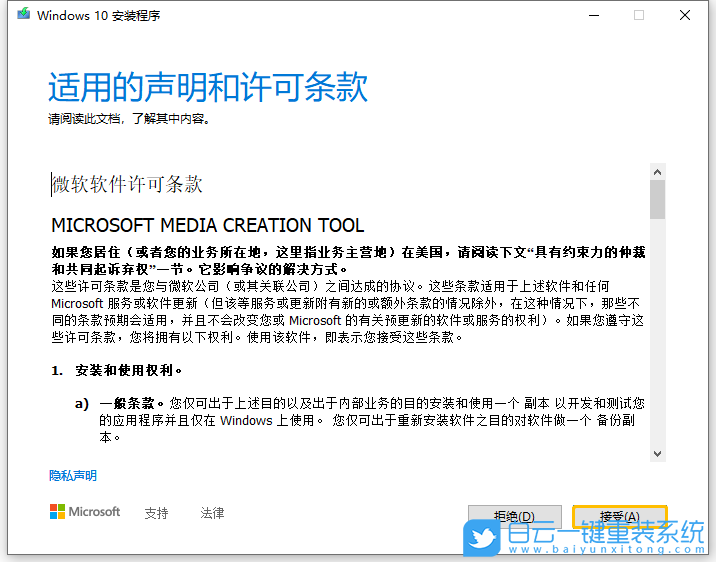
Task: Click the 拒绝(D) button
Action: 514,516
